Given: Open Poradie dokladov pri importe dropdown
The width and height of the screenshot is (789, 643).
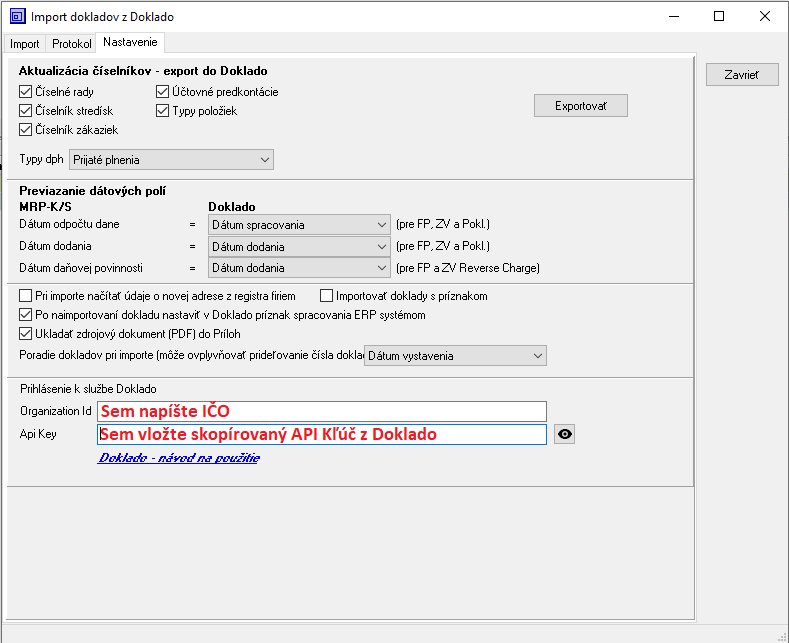Looking at the screenshot, I should pos(455,356).
